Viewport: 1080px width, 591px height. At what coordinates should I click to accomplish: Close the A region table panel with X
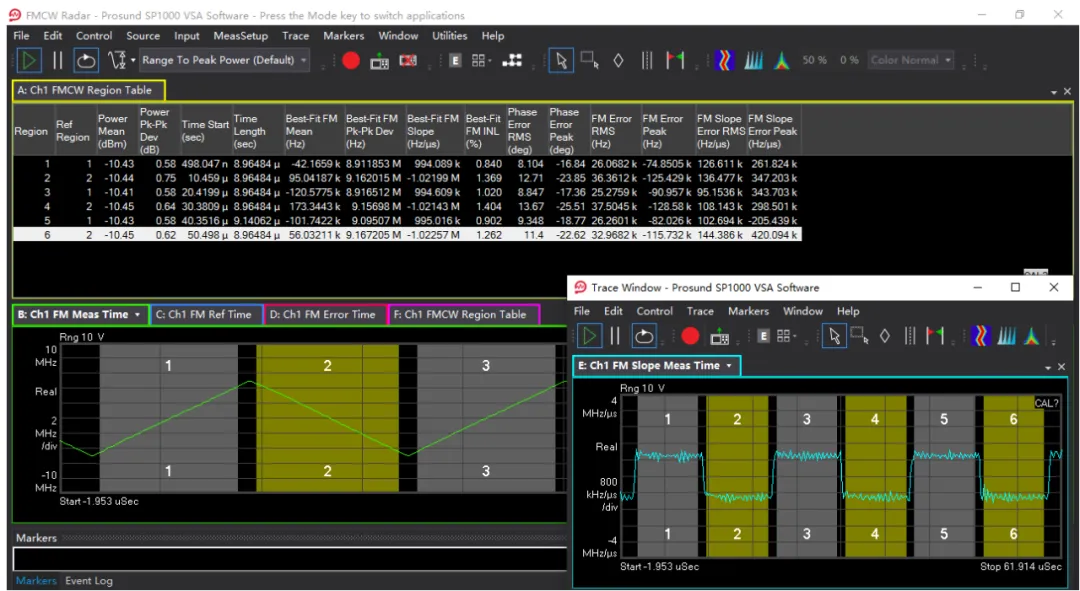[1067, 92]
